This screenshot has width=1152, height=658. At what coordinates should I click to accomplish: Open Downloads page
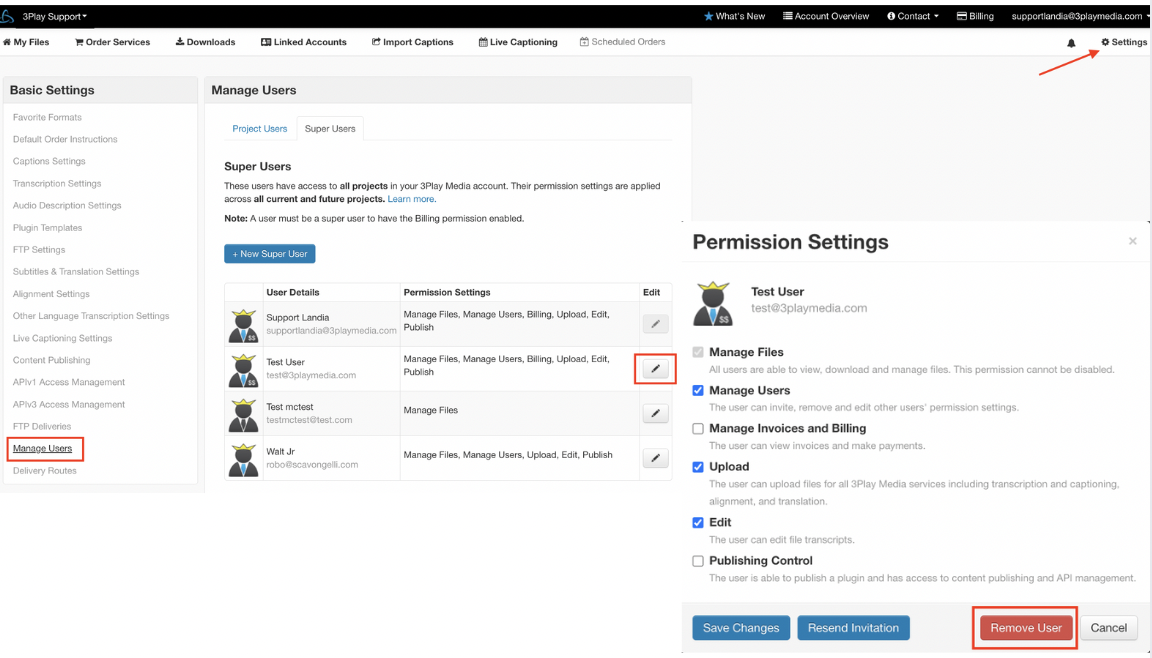click(205, 42)
